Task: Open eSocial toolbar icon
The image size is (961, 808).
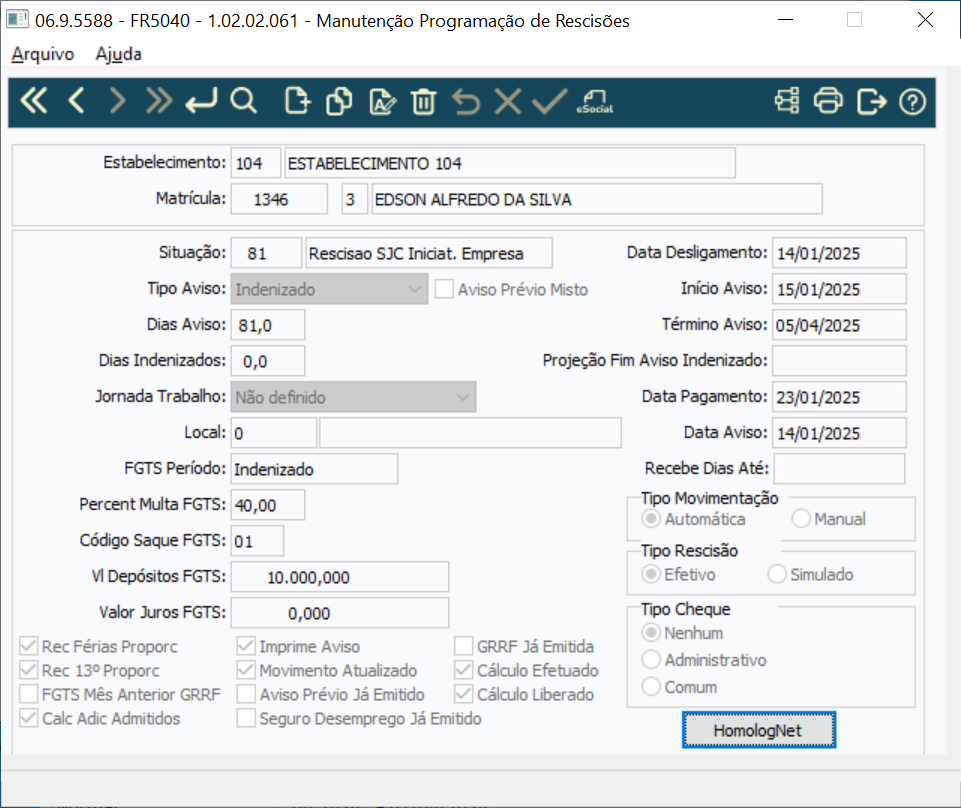Action: pyautogui.click(x=594, y=101)
